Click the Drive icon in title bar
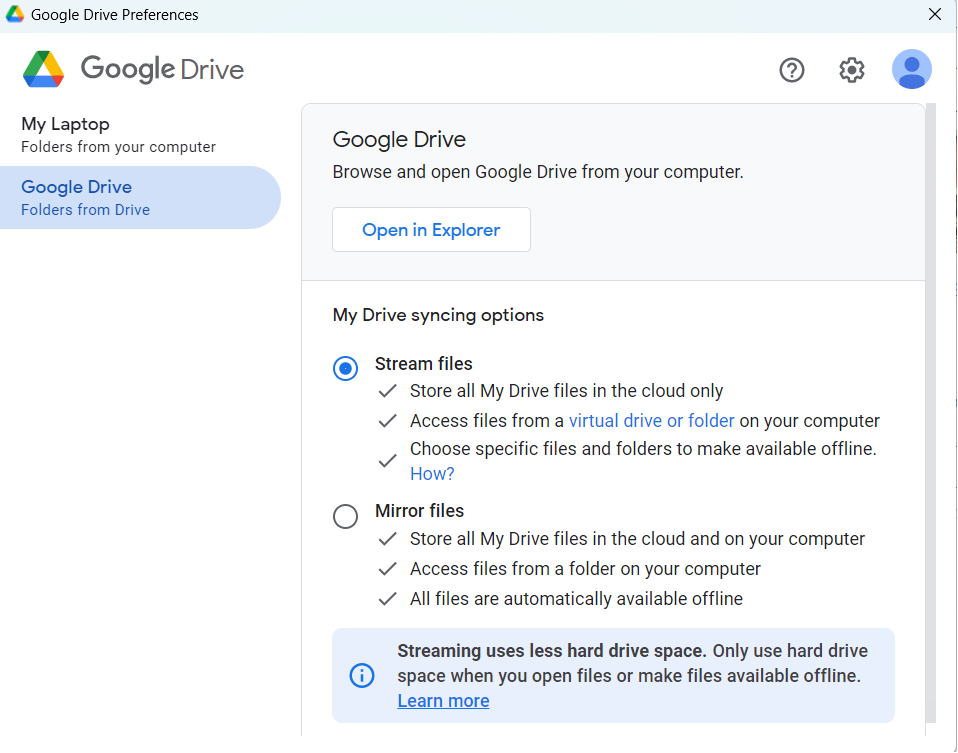 (15, 15)
